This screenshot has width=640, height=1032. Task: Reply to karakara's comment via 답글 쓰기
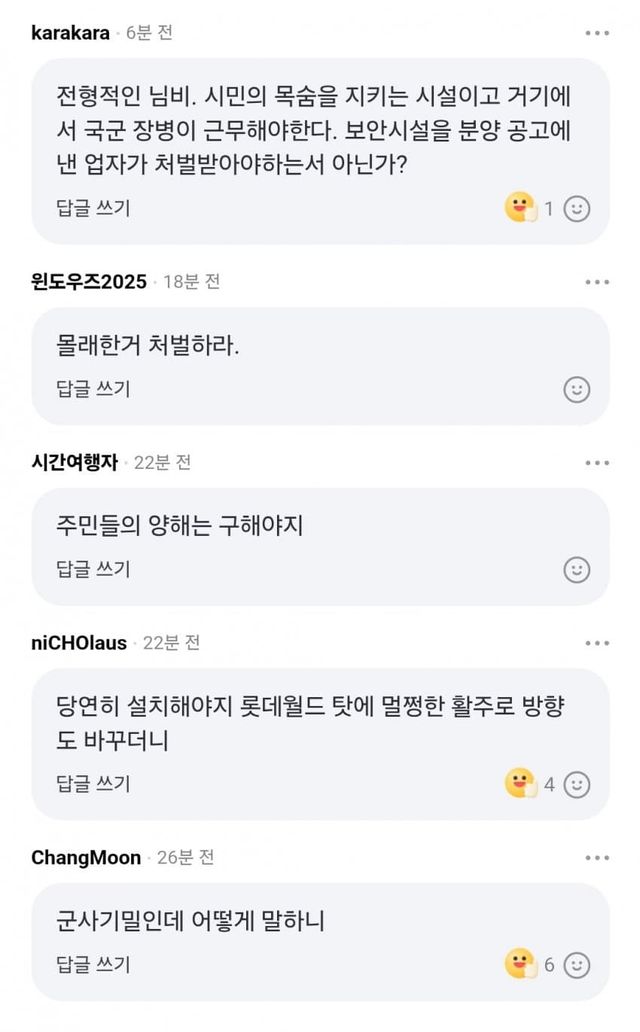pyautogui.click(x=93, y=209)
